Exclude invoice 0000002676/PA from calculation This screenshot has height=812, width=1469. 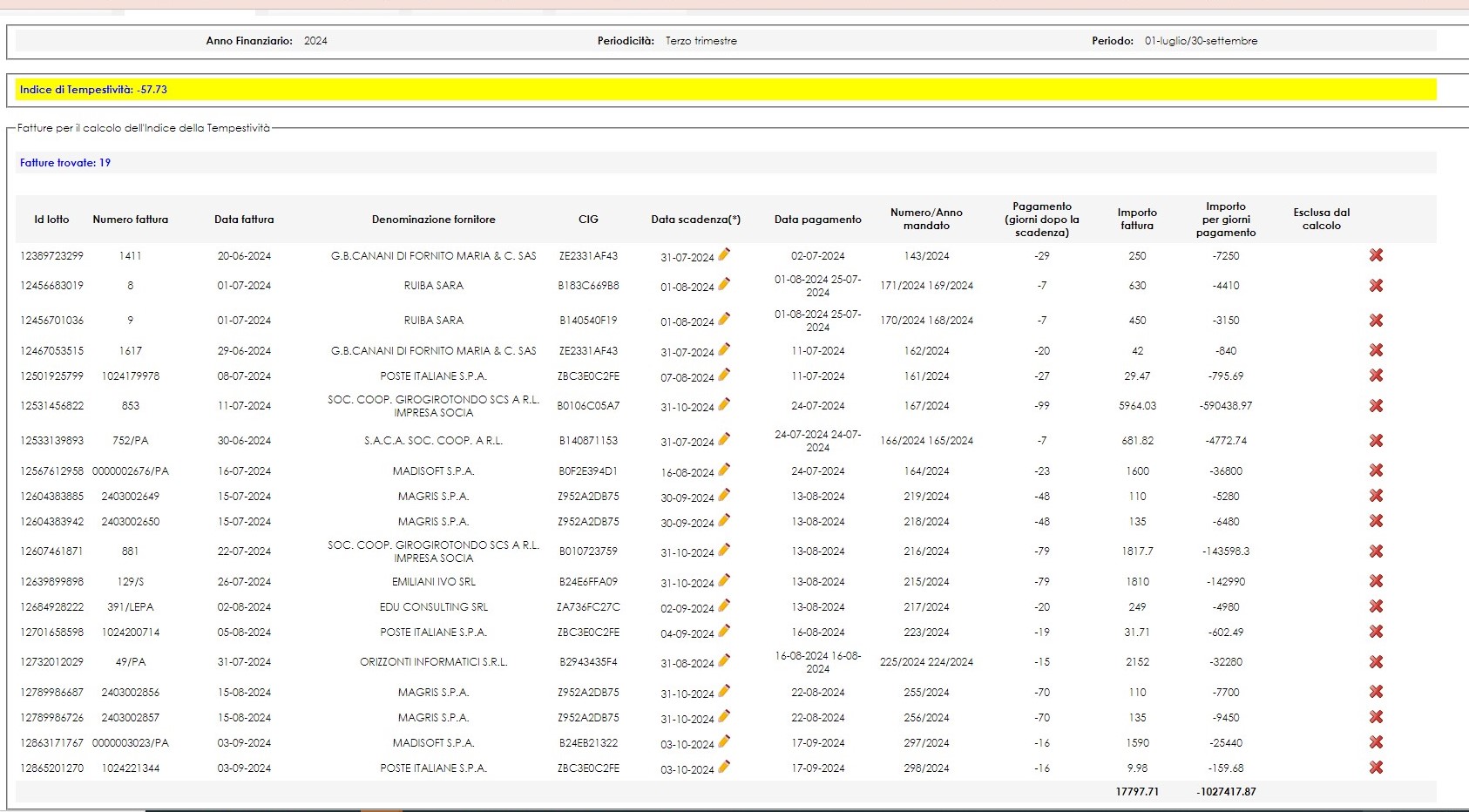click(1376, 470)
